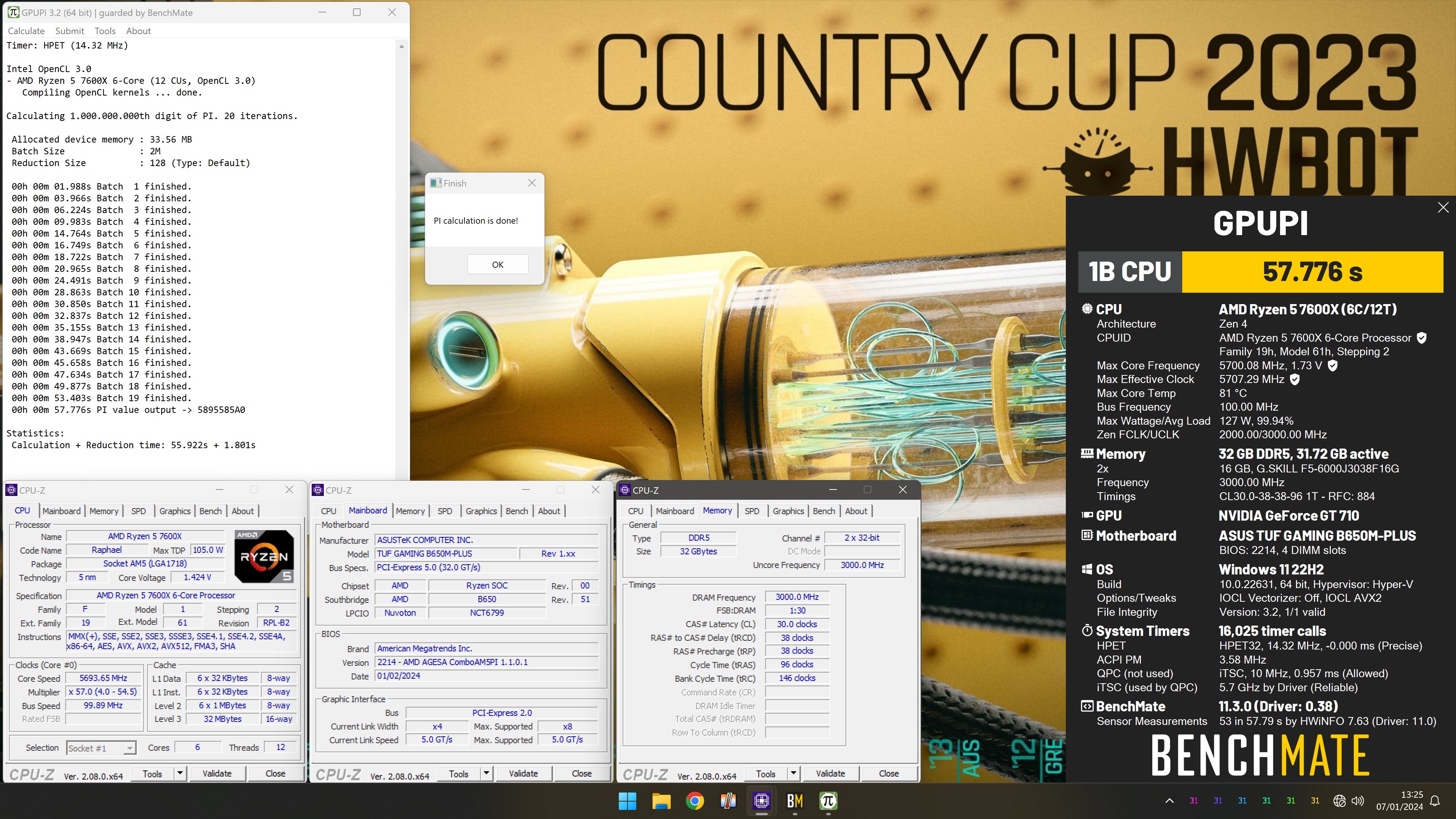Screen dimensions: 1456x819
Task: Launch Chrome from the taskbar
Action: [695, 800]
